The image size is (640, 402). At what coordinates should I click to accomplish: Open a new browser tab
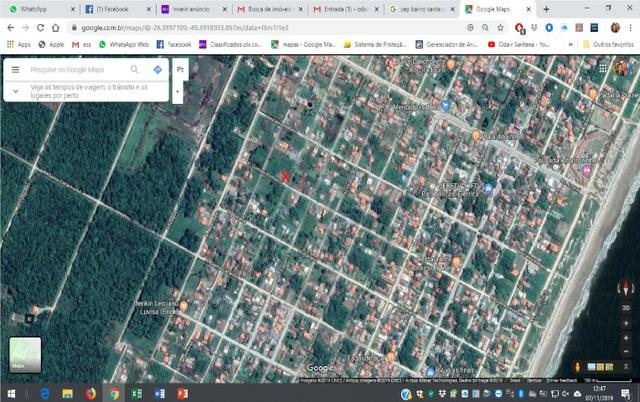click(x=546, y=9)
